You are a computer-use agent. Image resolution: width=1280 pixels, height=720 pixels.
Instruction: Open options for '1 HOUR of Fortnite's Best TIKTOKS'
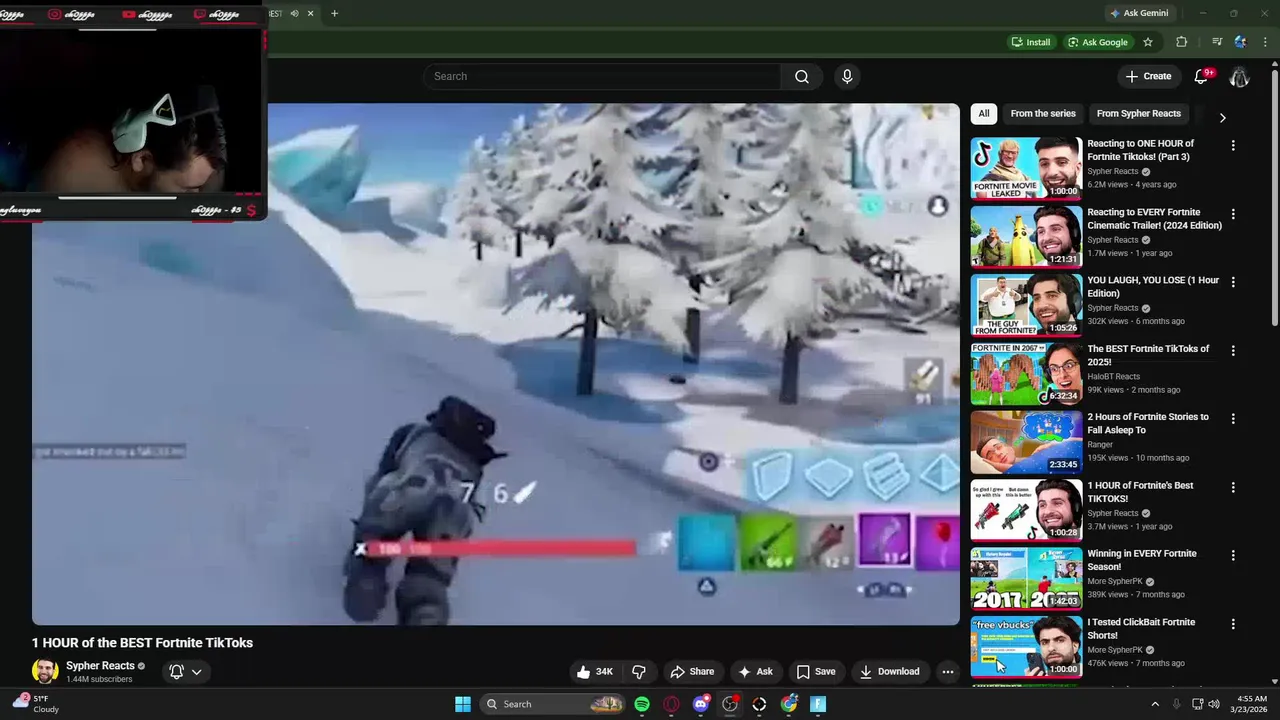(1233, 488)
